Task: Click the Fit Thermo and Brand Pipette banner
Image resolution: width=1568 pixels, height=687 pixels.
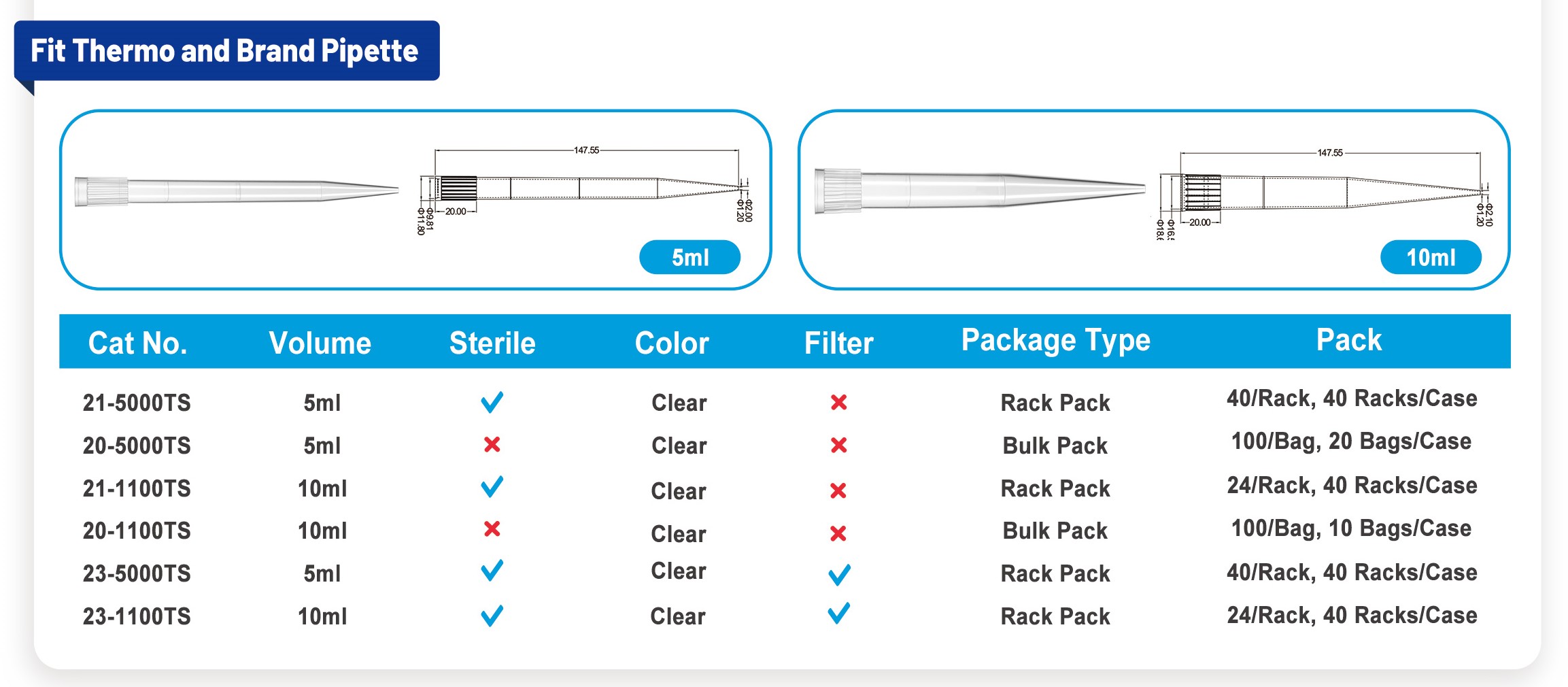Action: 226,51
